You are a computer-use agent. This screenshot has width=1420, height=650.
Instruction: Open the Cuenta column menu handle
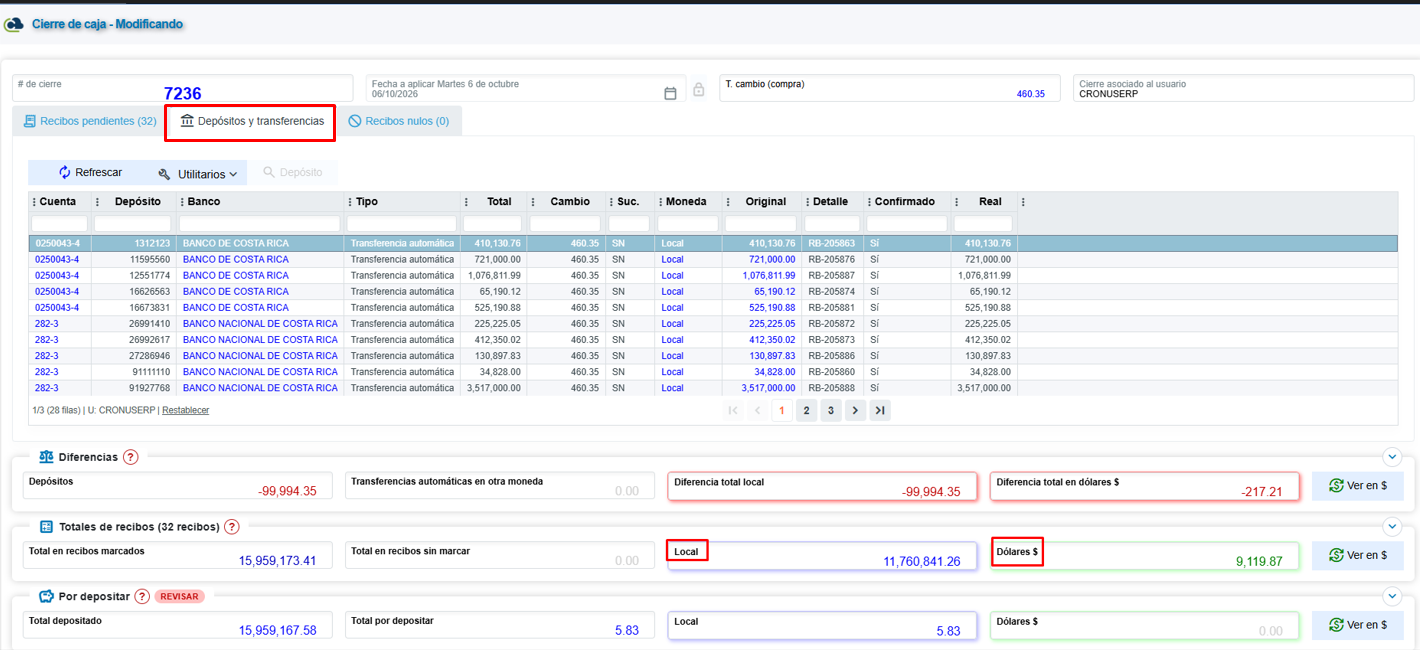(x=34, y=202)
